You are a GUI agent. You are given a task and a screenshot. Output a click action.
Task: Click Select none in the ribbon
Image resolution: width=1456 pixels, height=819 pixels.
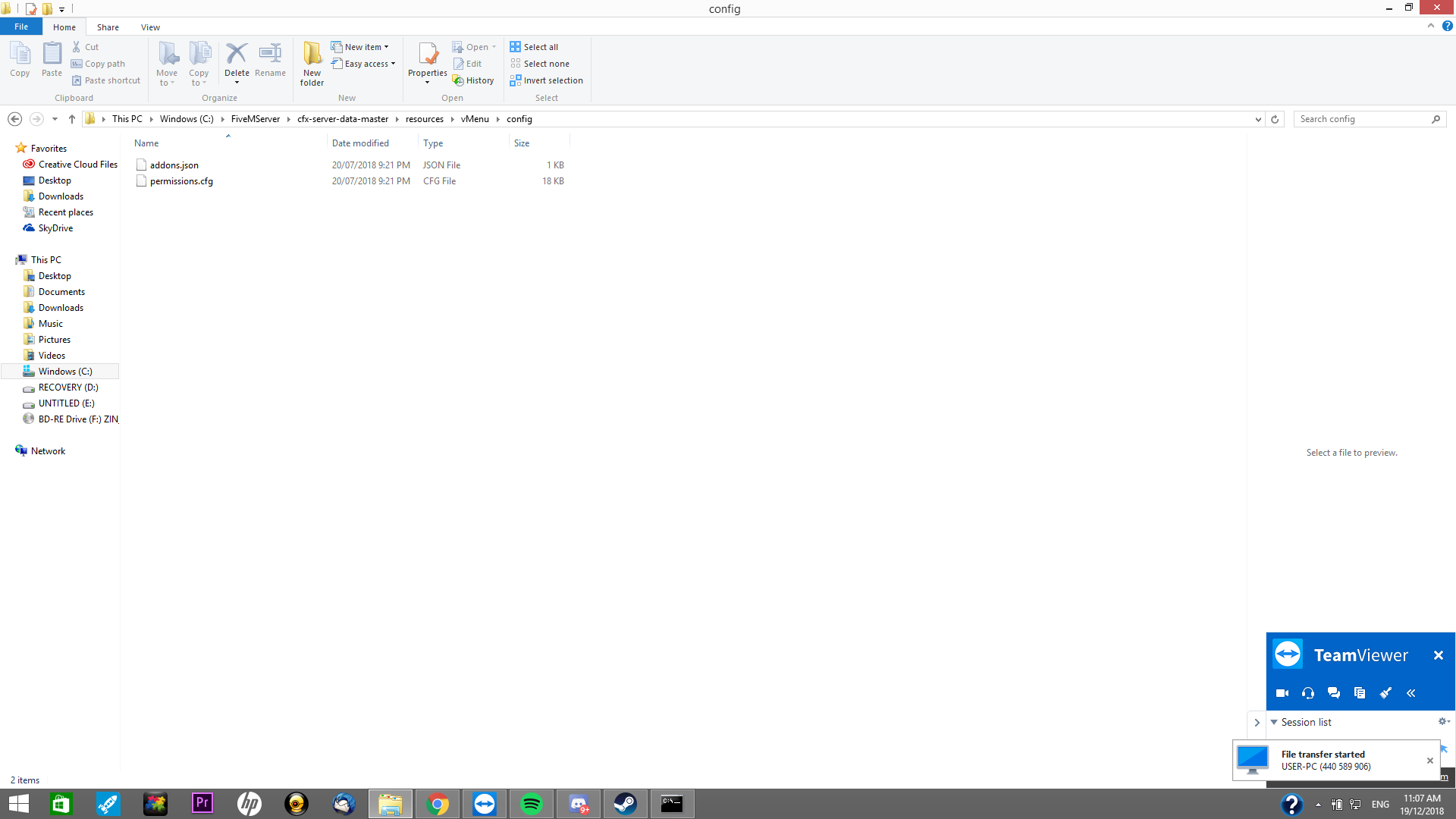point(540,64)
